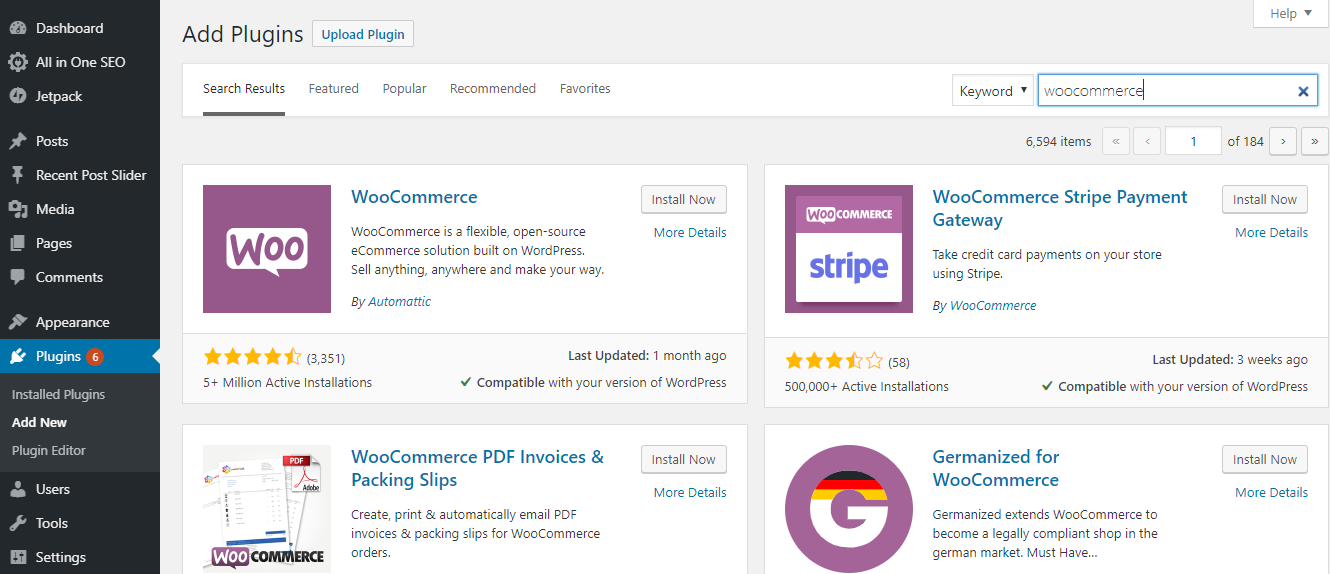The height and width of the screenshot is (574, 1330).
Task: Expand the Help panel
Action: click(x=1291, y=14)
